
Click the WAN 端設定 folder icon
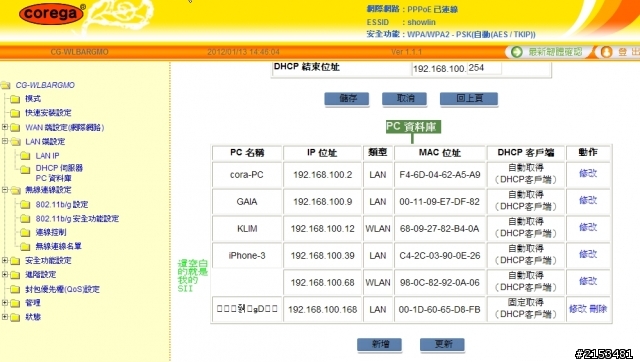[x=15, y=128]
